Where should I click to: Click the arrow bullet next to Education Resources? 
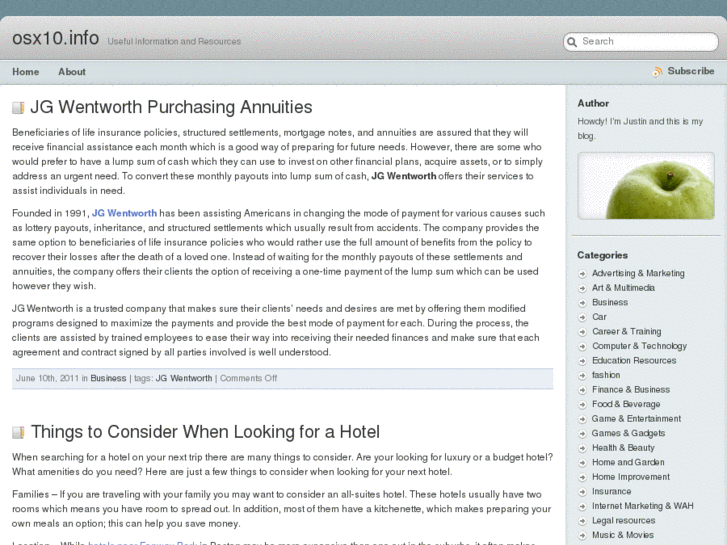(582, 361)
